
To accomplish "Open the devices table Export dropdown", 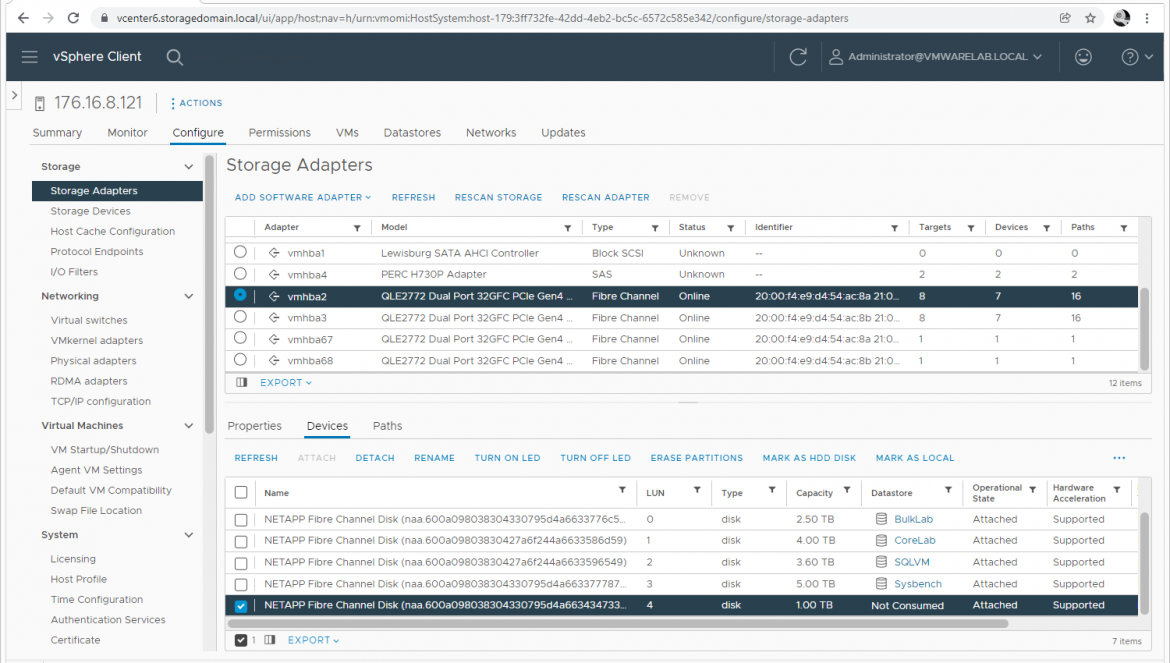I will click(313, 640).
